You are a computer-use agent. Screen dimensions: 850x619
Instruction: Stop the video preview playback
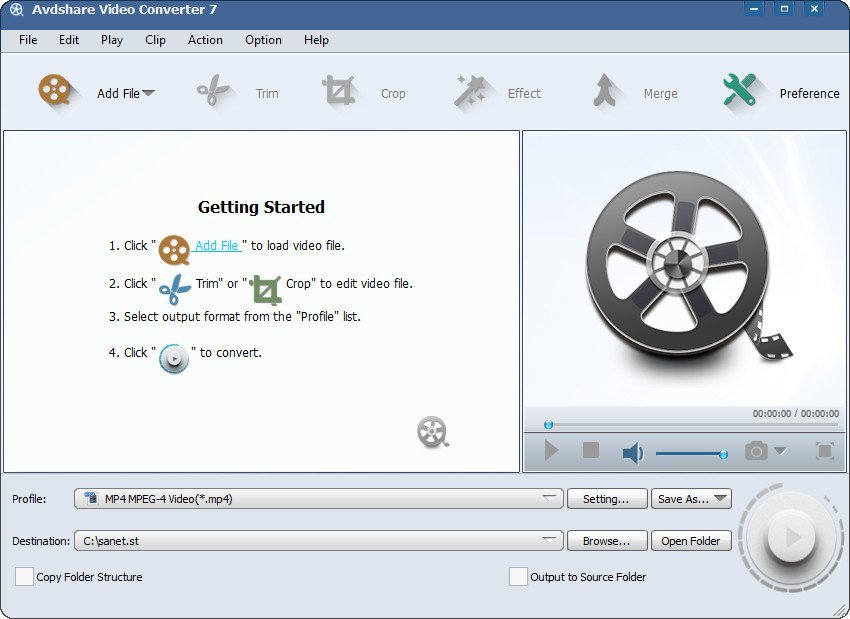pyautogui.click(x=591, y=451)
